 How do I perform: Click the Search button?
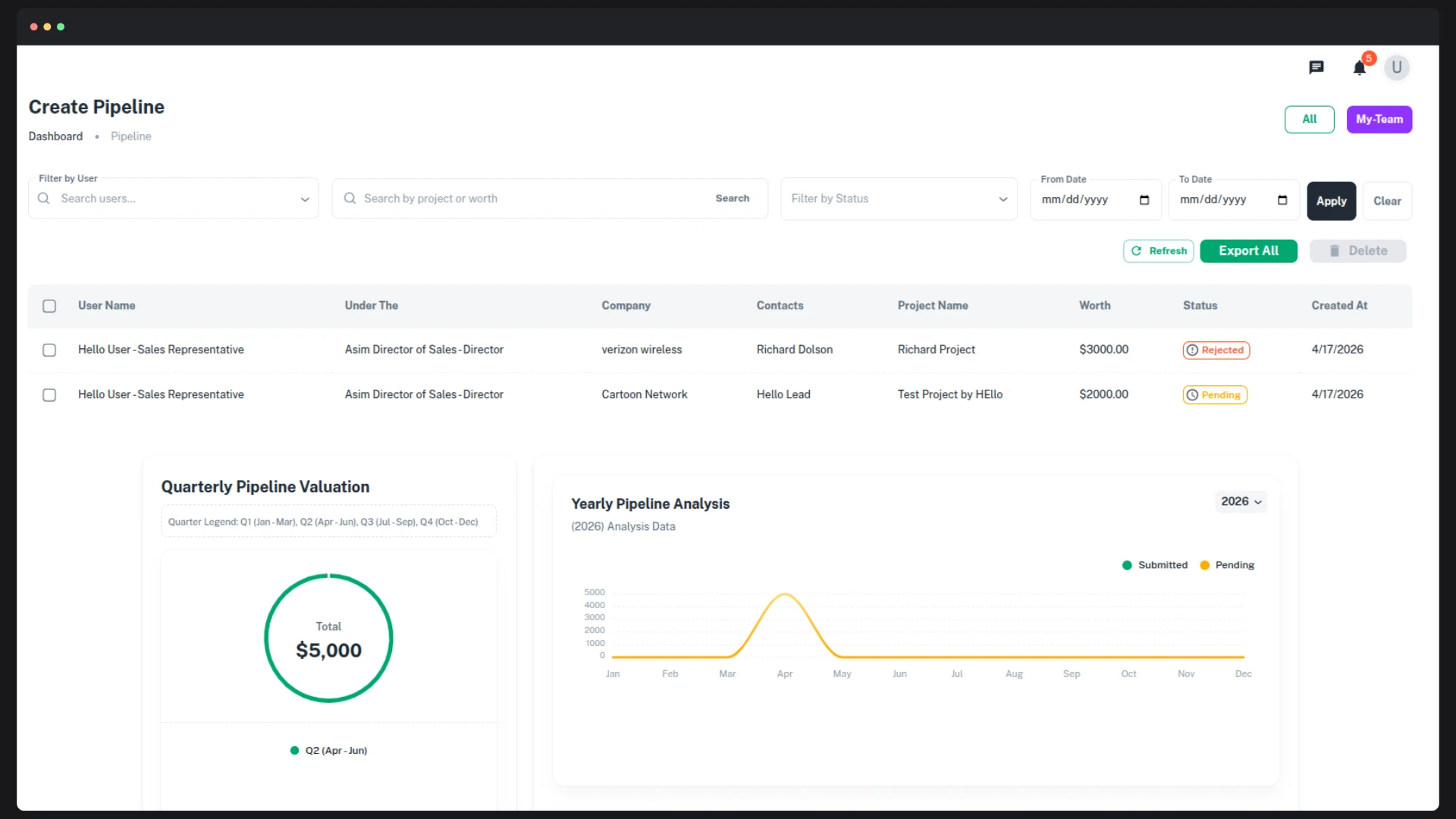(x=732, y=199)
